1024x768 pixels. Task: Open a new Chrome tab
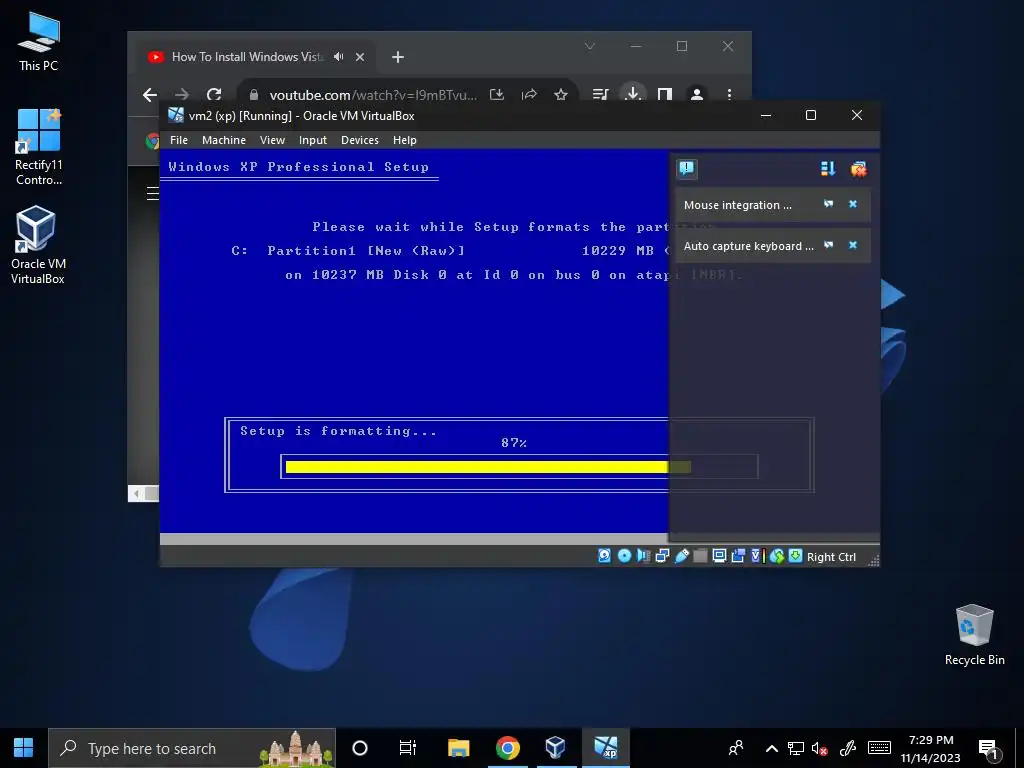(398, 57)
